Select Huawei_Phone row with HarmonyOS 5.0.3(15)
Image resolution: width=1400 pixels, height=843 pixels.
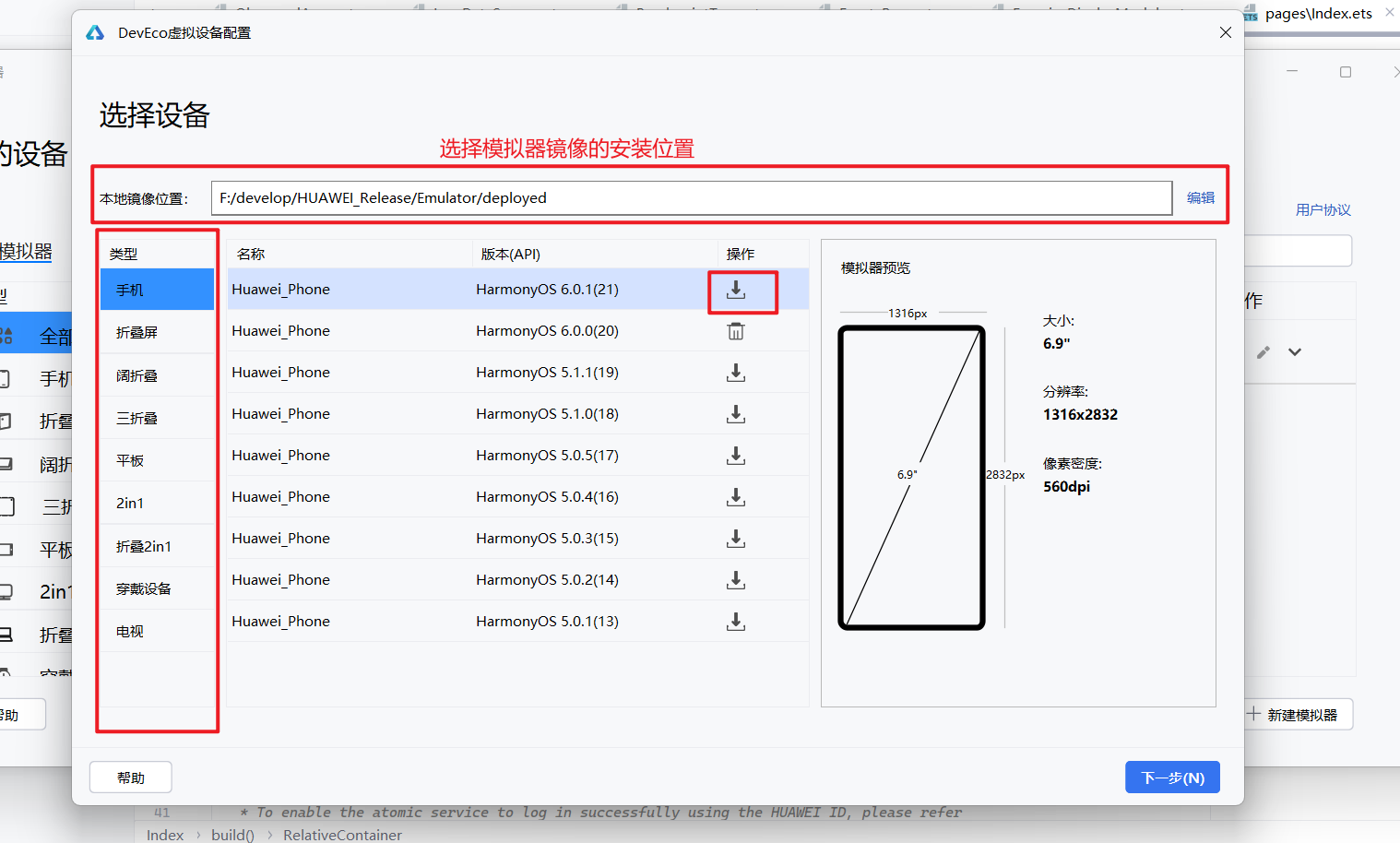click(517, 539)
